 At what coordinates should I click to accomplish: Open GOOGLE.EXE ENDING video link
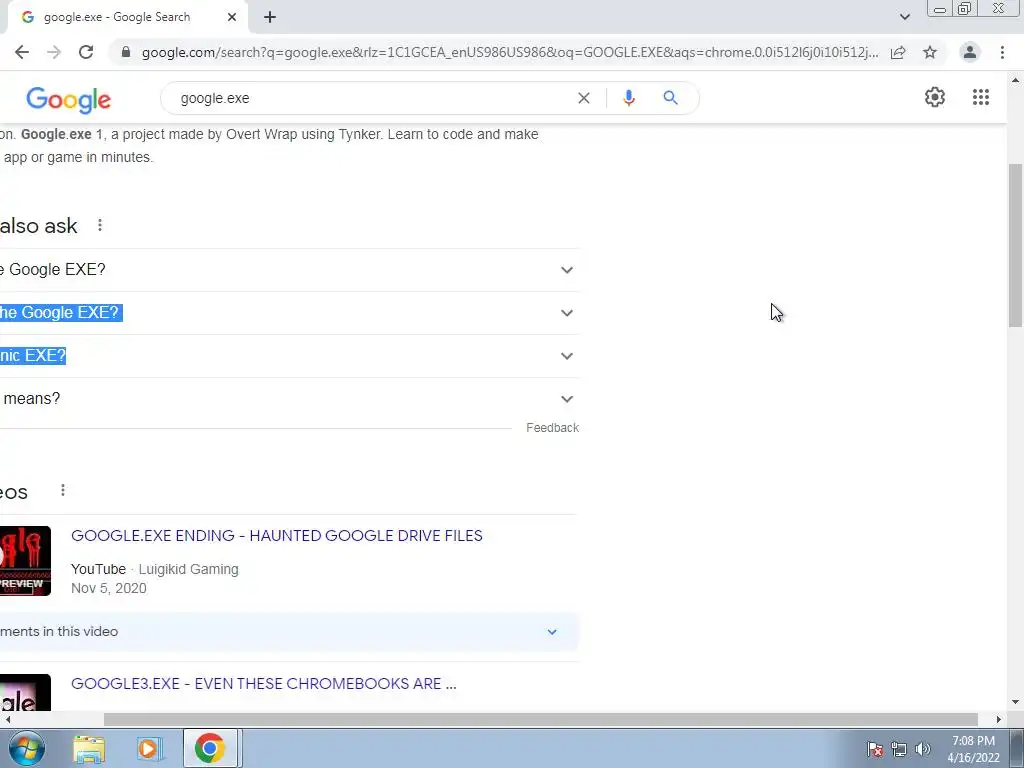277,536
